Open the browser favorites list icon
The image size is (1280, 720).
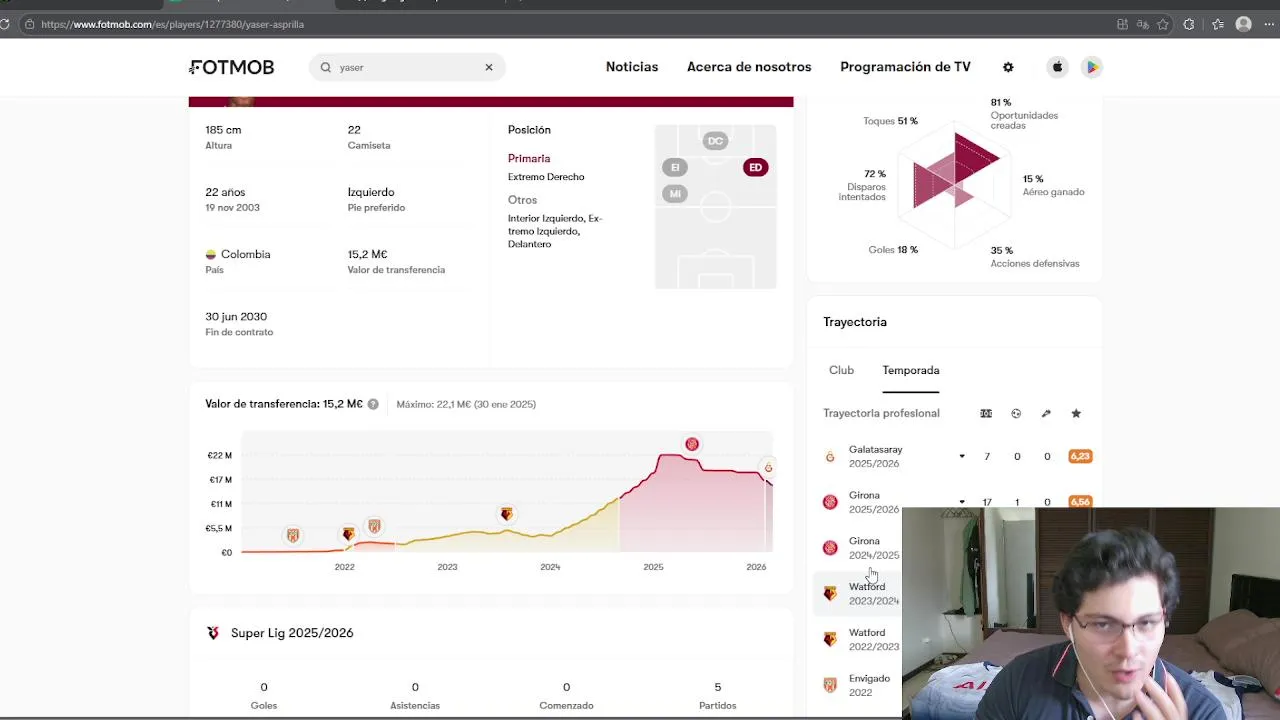[x=1218, y=24]
